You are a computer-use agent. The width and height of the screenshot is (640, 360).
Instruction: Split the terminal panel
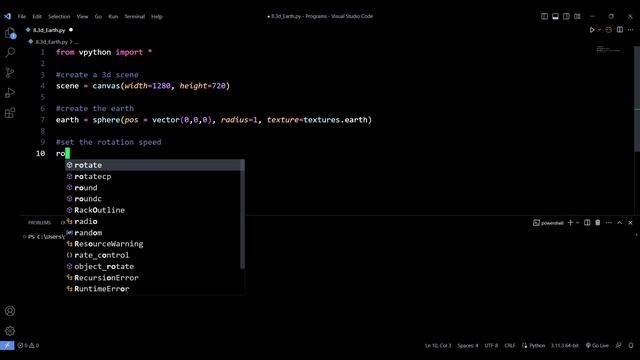[x=587, y=222]
